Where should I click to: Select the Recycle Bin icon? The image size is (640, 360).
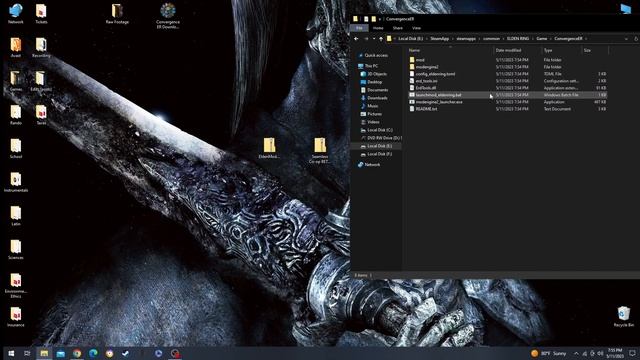coord(623,317)
